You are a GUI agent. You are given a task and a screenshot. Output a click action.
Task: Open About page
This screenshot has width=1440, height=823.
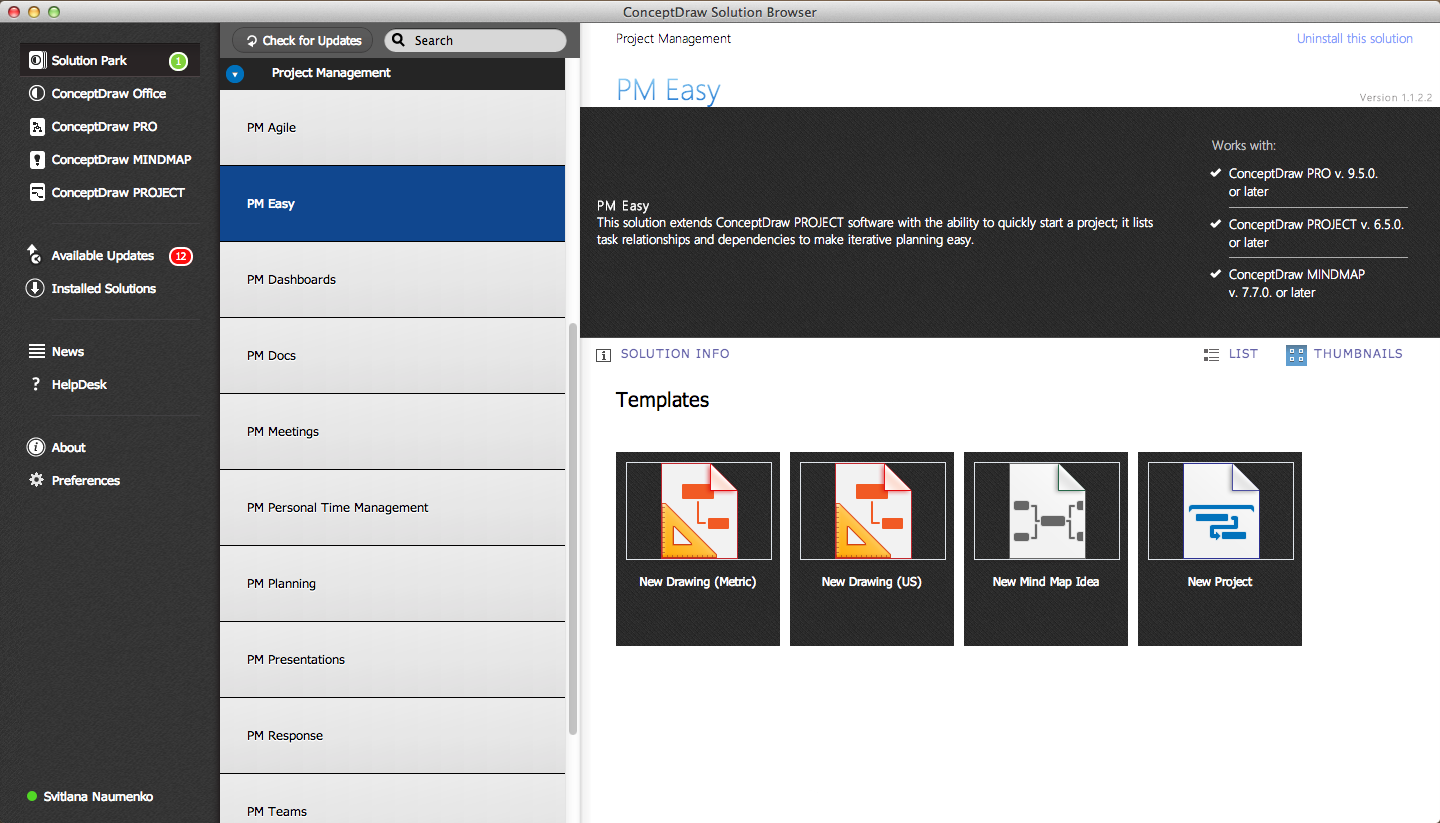[69, 448]
